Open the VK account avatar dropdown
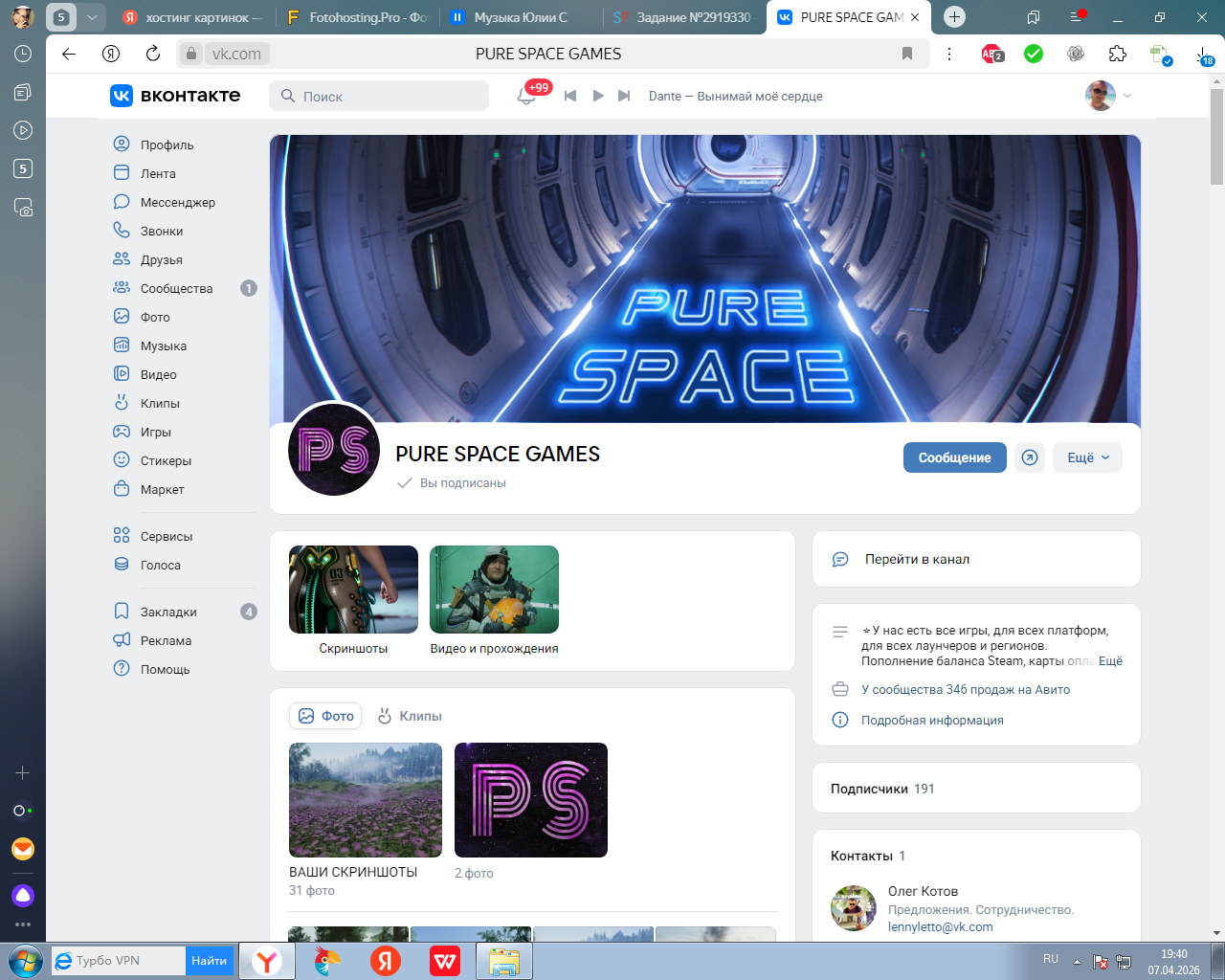 coord(1108,96)
